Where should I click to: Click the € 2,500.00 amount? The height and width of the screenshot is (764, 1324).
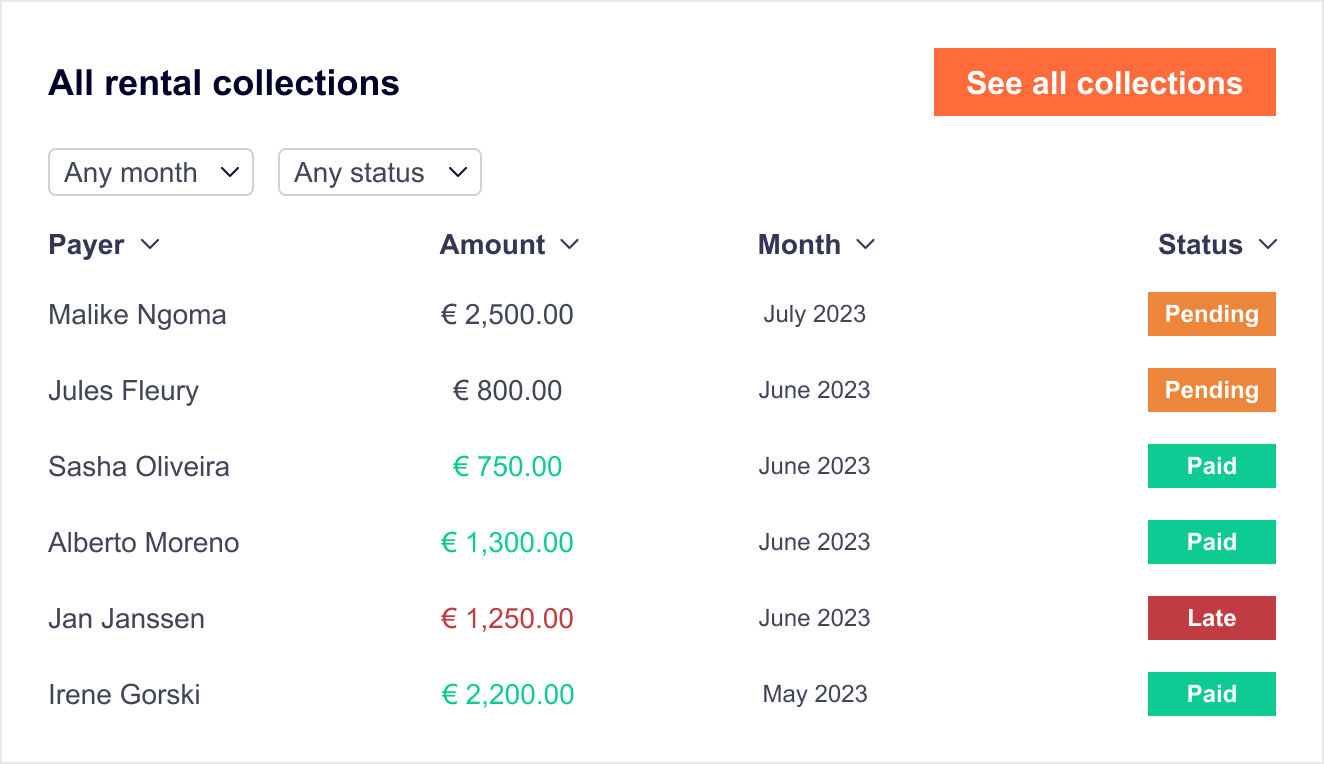(507, 314)
